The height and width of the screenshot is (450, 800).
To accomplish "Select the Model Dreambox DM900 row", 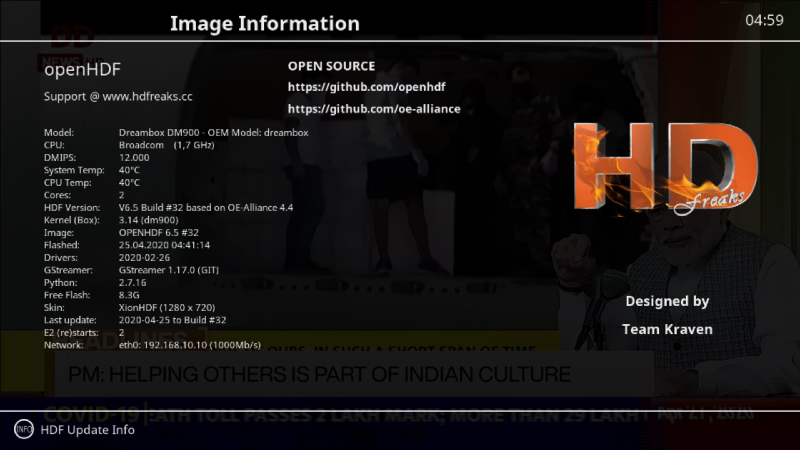I will [176, 133].
